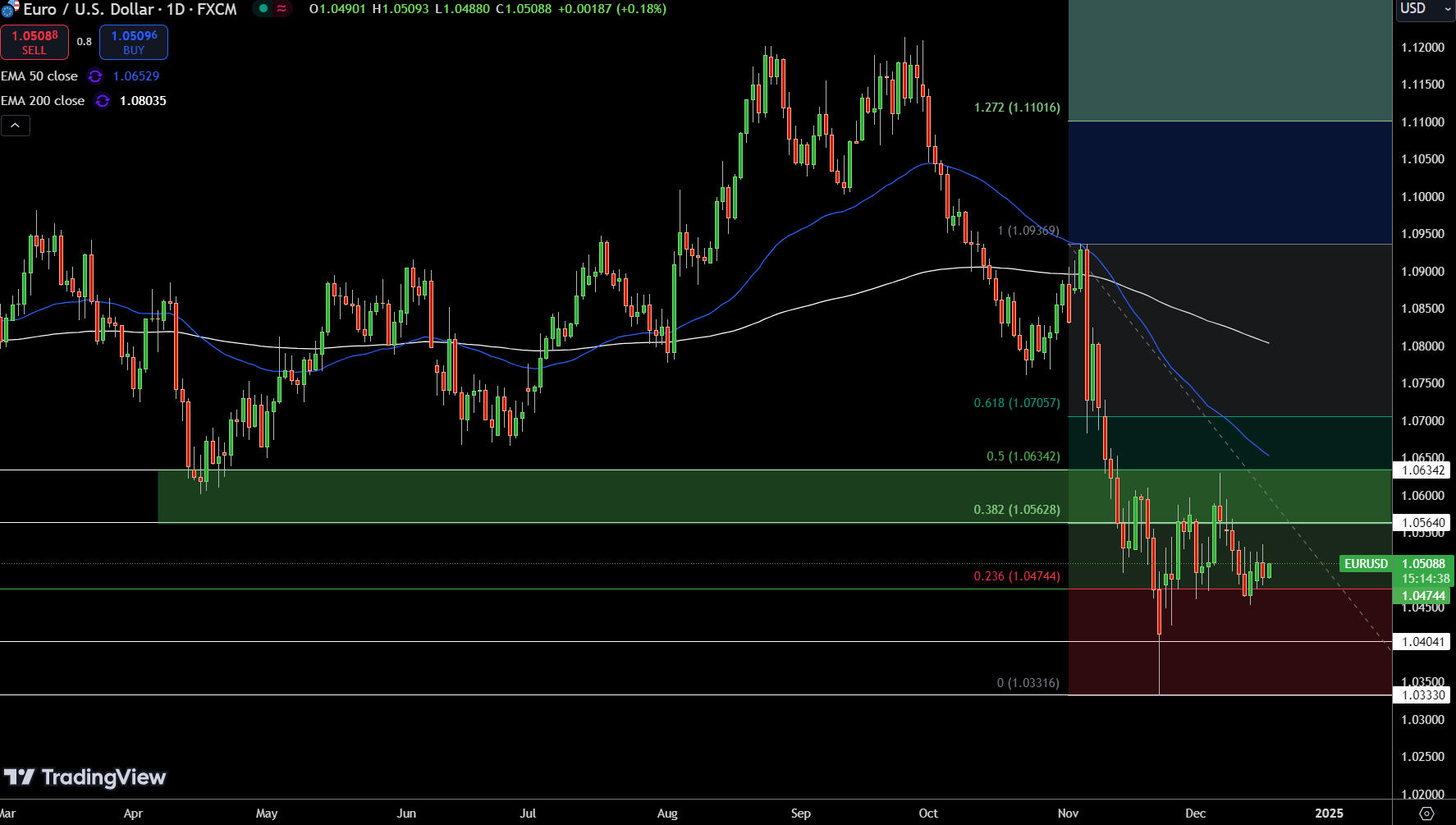
Task: Open the USD currency dropdown
Action: click(x=1425, y=9)
